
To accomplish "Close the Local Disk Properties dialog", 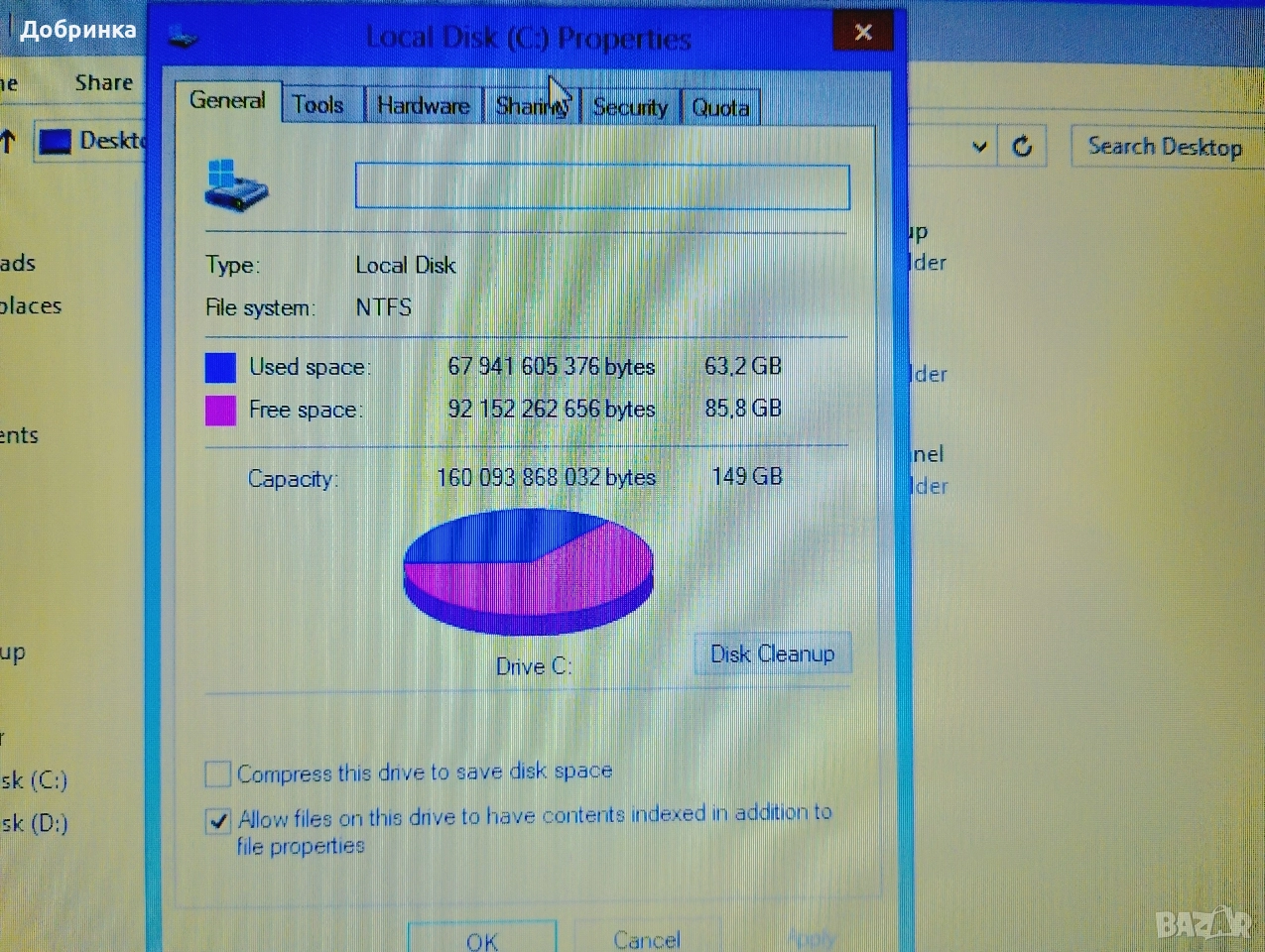I will click(862, 33).
